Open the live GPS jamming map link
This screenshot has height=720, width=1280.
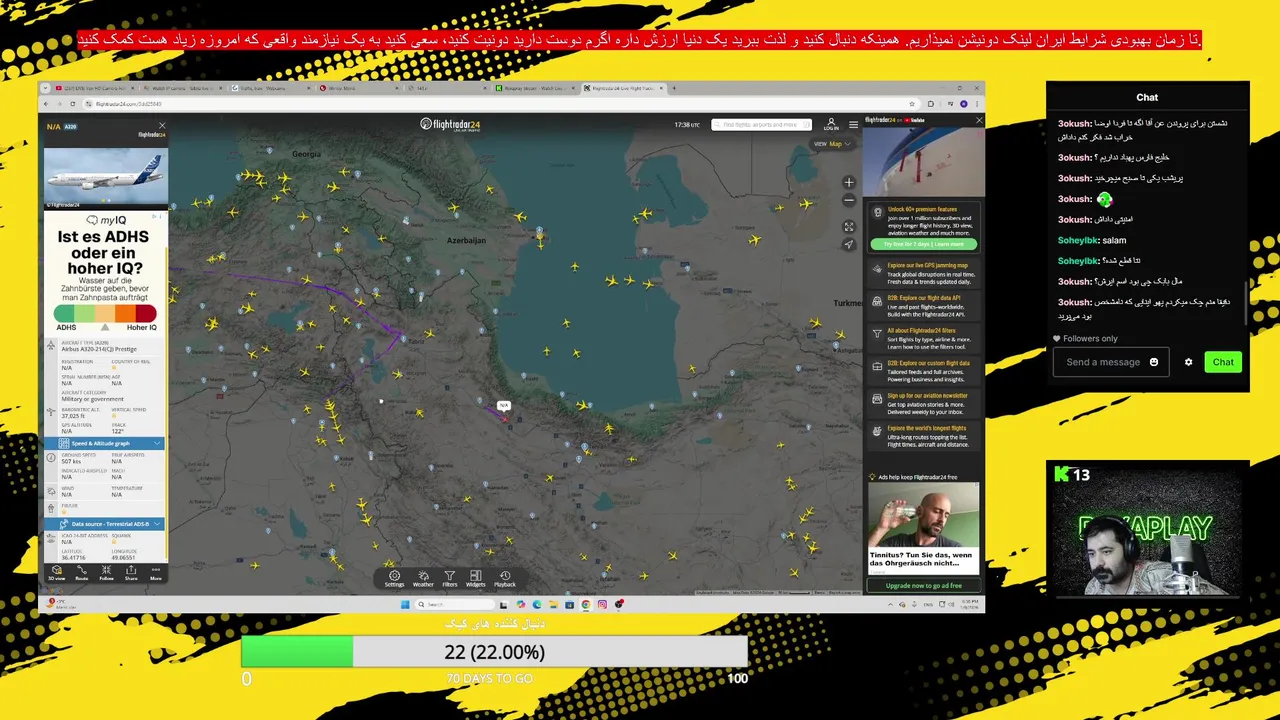click(x=922, y=273)
